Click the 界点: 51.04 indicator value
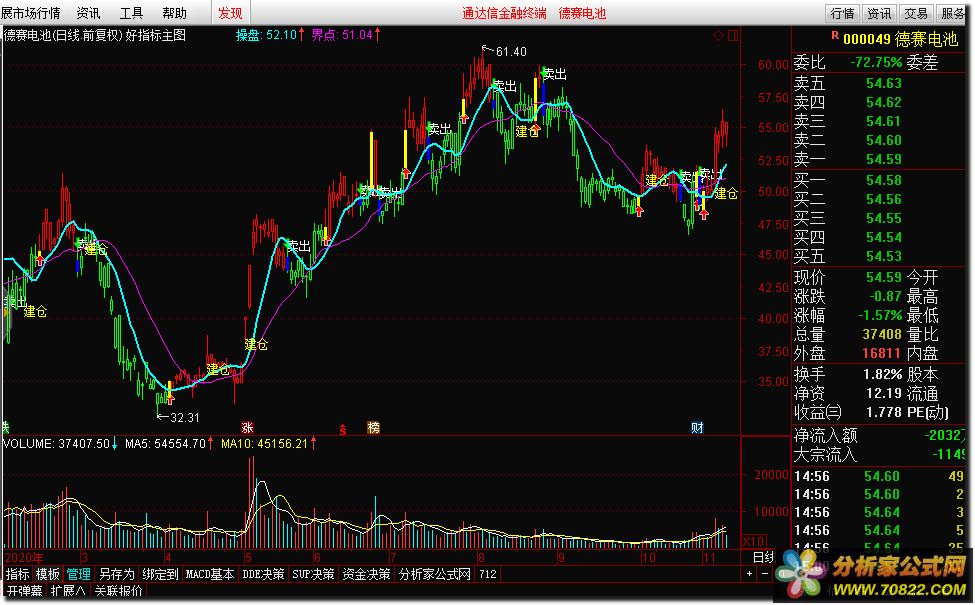 point(346,35)
